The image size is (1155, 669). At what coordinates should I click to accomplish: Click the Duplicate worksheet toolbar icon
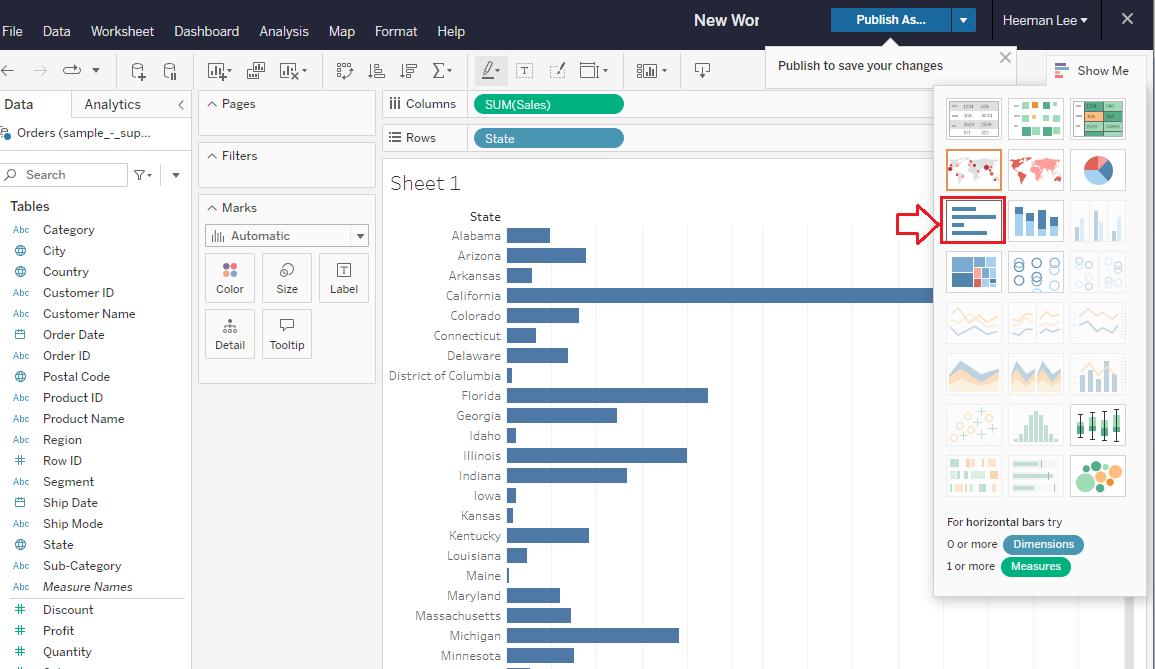(x=255, y=71)
